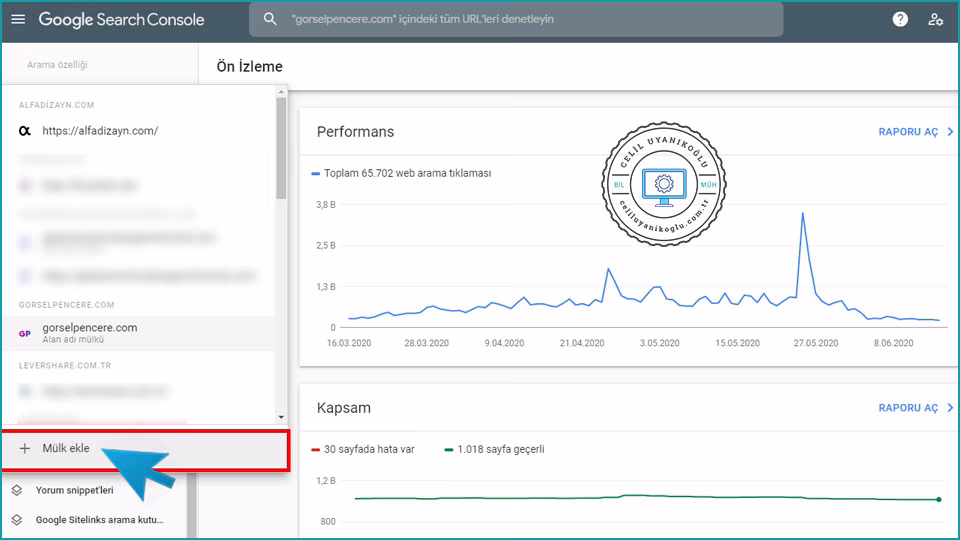Viewport: 960px width, 540px height.
Task: Click the Mülk ekle add property button
Action: (x=145, y=450)
